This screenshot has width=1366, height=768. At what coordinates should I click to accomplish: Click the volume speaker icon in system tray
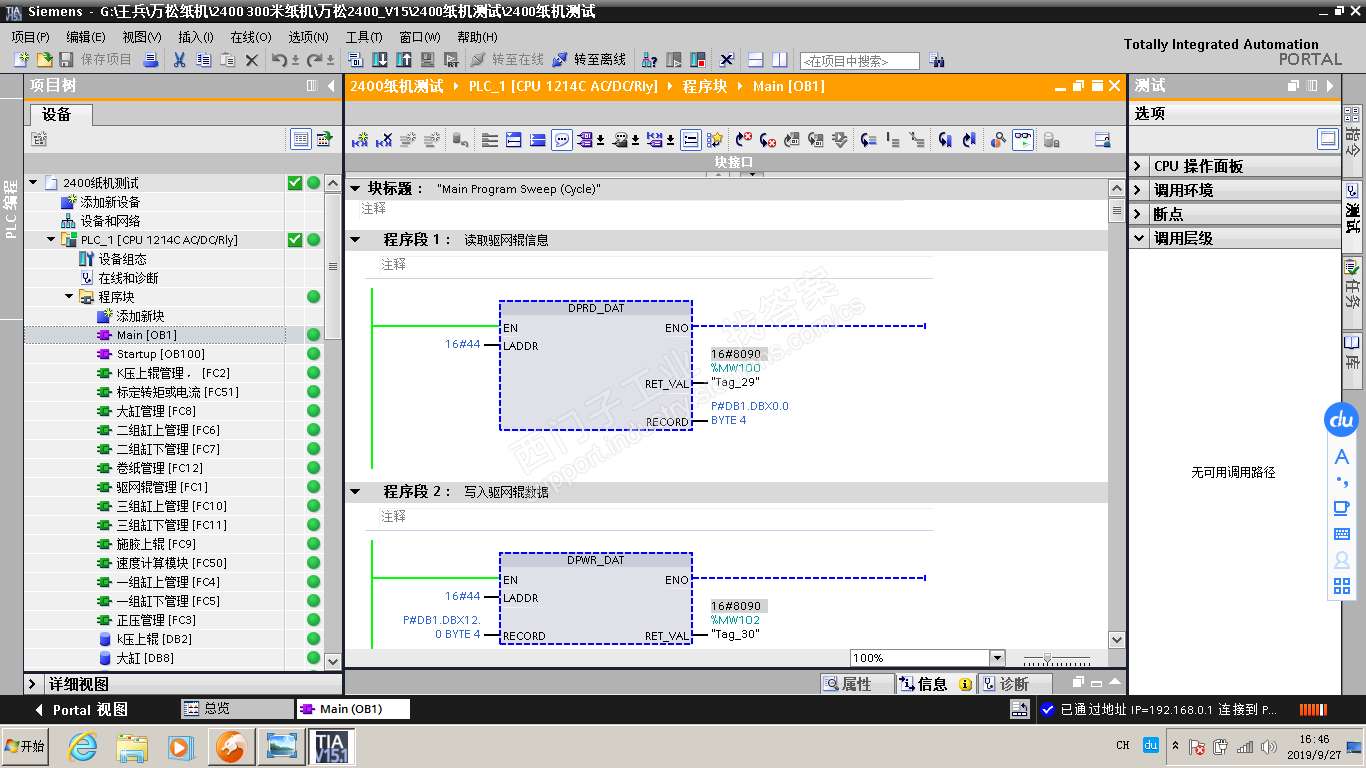(1269, 746)
